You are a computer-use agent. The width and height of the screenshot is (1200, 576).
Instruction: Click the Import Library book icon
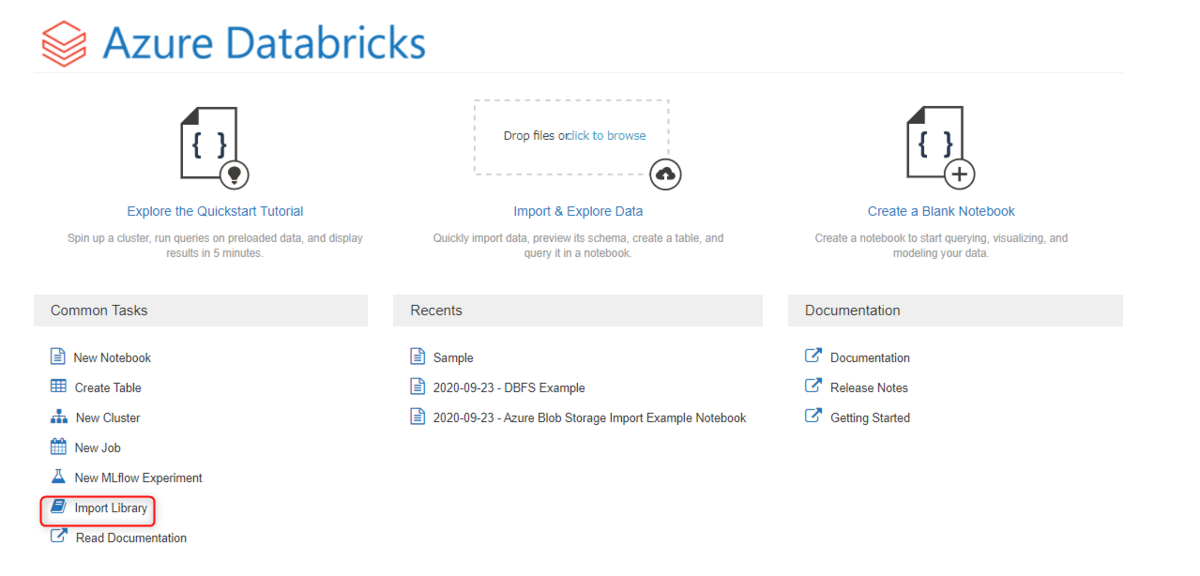click(59, 507)
